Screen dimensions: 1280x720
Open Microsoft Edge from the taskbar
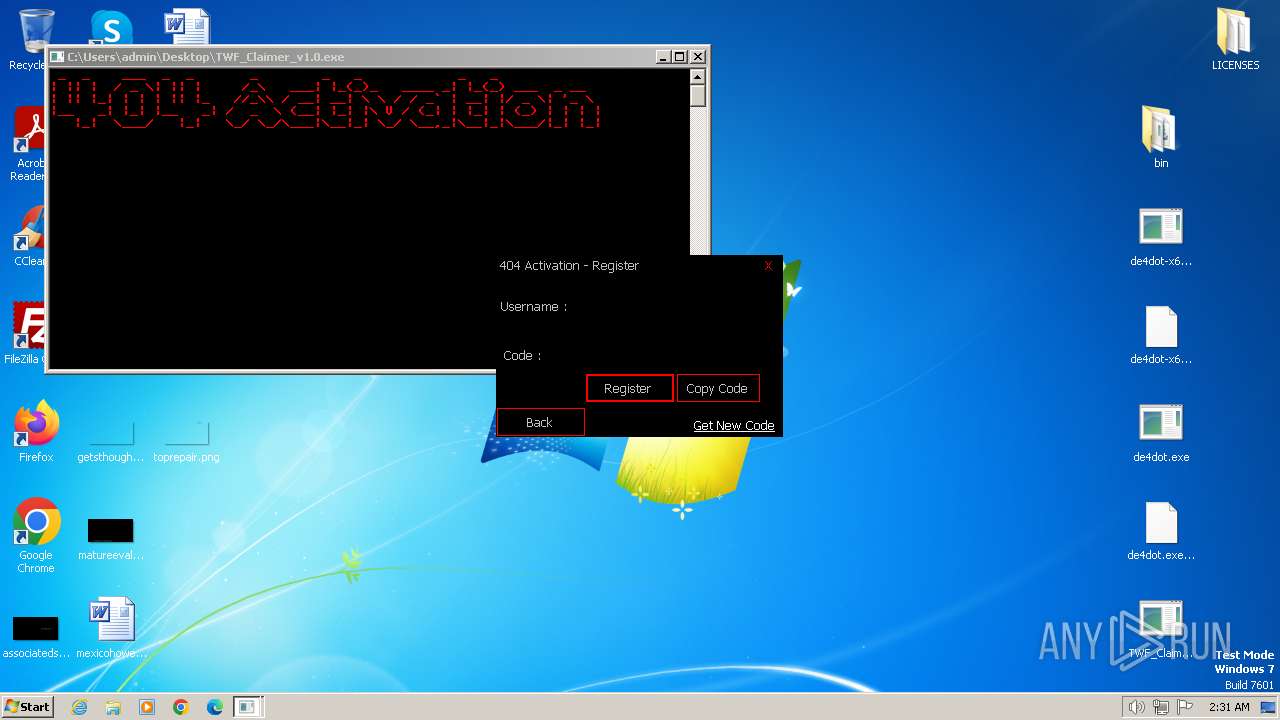(215, 707)
